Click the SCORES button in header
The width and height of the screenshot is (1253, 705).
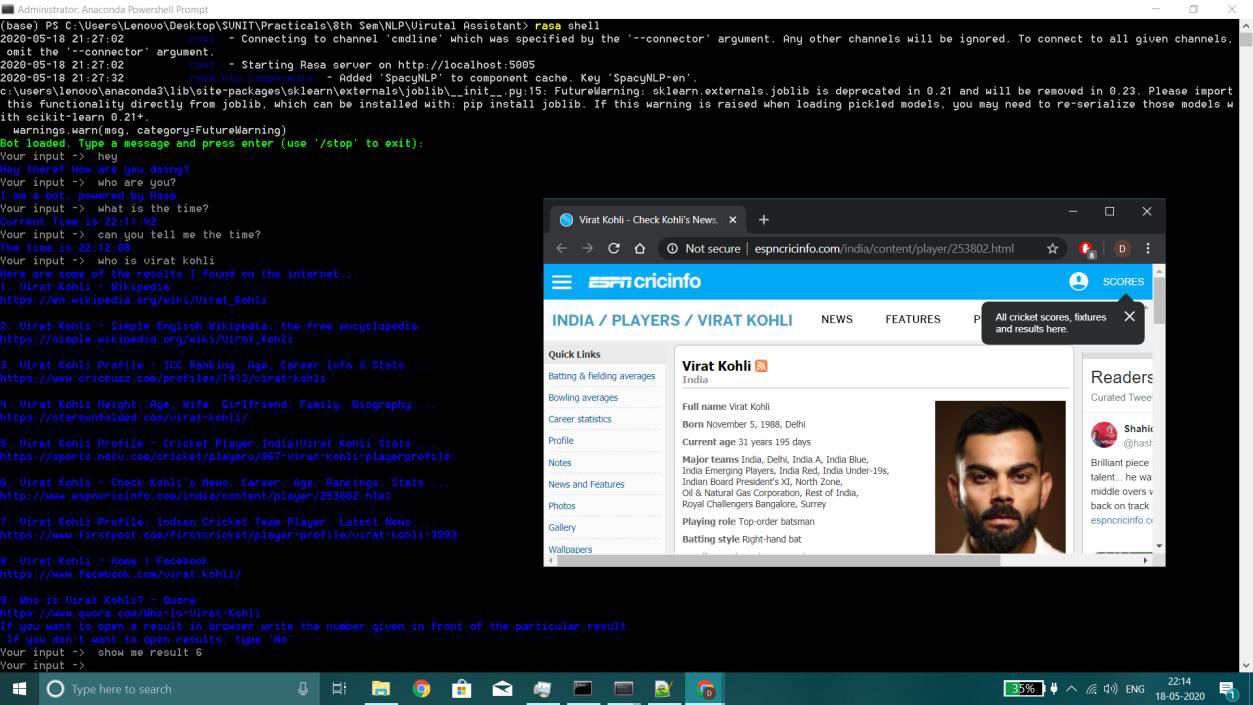(x=1123, y=282)
